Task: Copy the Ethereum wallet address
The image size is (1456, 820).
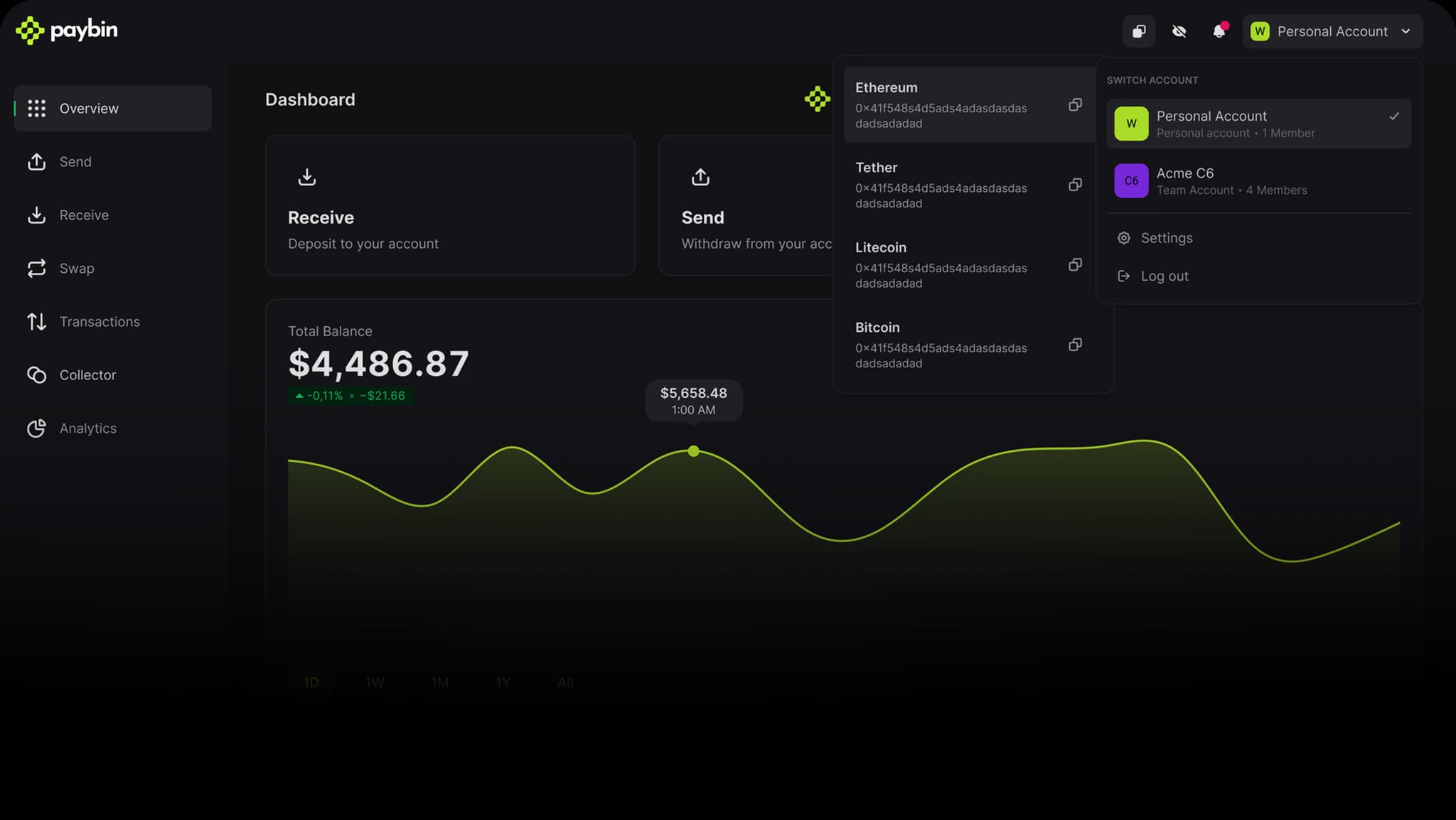Action: (x=1075, y=105)
